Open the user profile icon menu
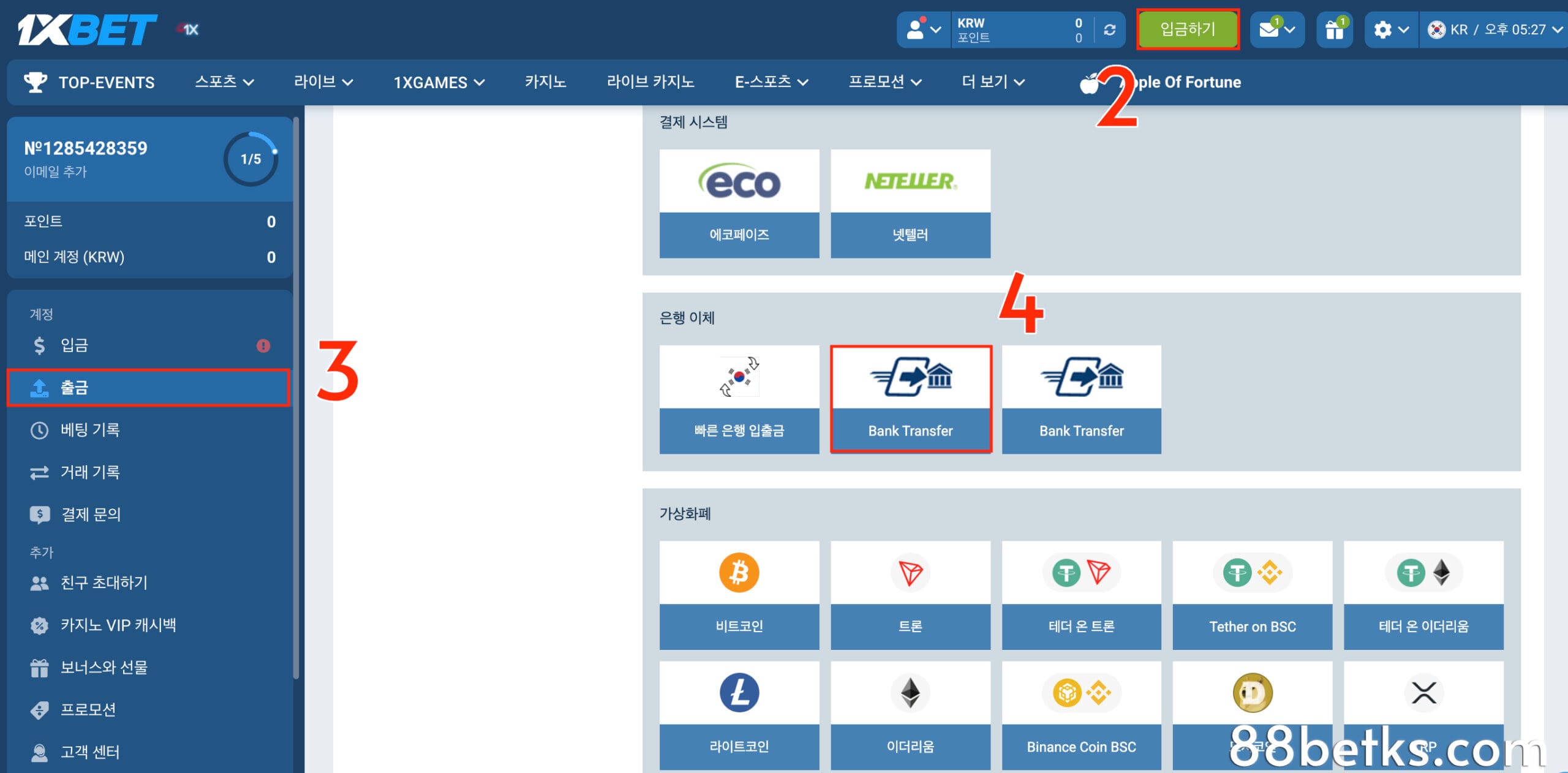This screenshot has width=1568, height=773. [x=924, y=29]
